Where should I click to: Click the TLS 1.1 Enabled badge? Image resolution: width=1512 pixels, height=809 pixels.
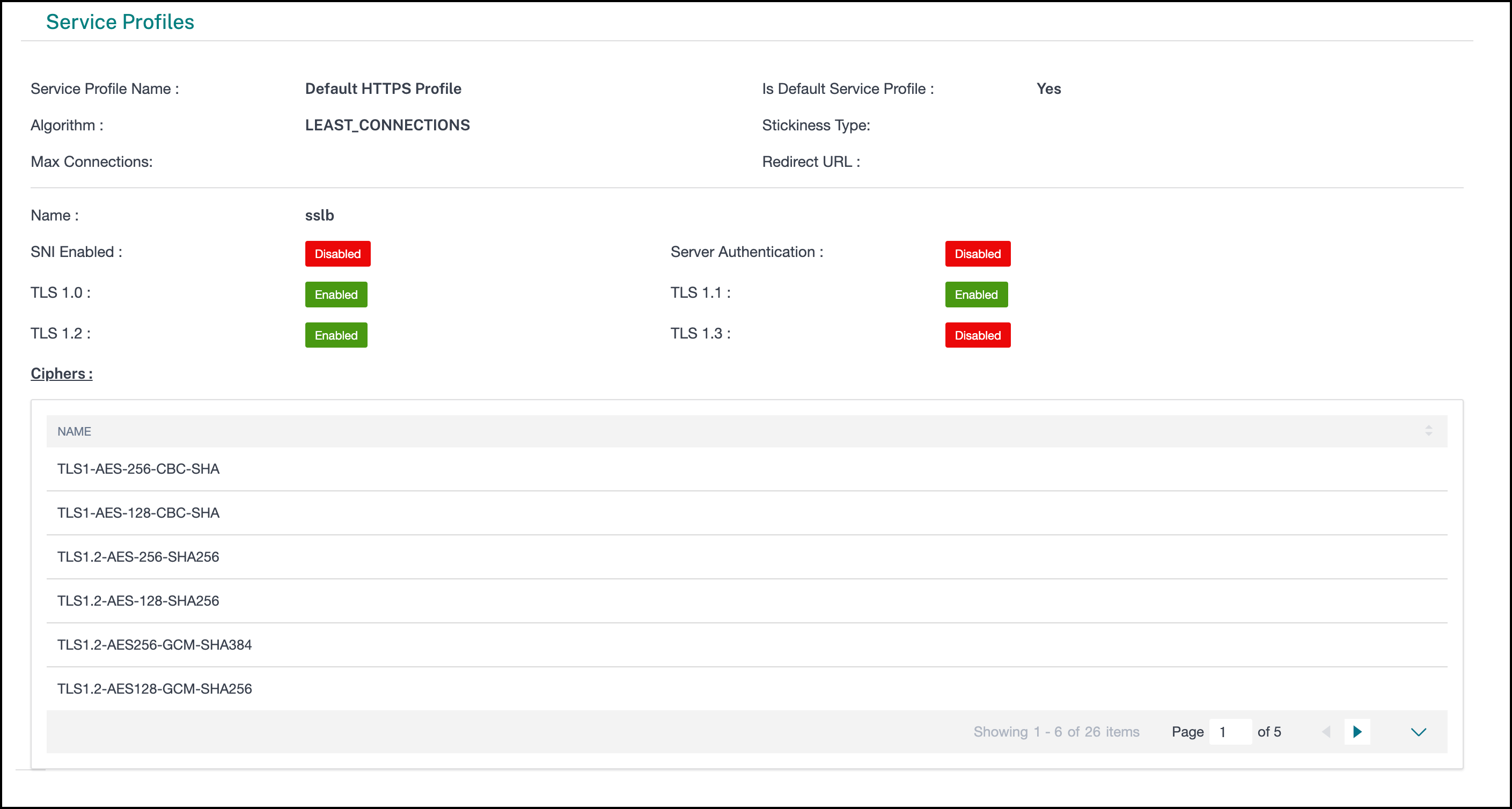click(975, 294)
